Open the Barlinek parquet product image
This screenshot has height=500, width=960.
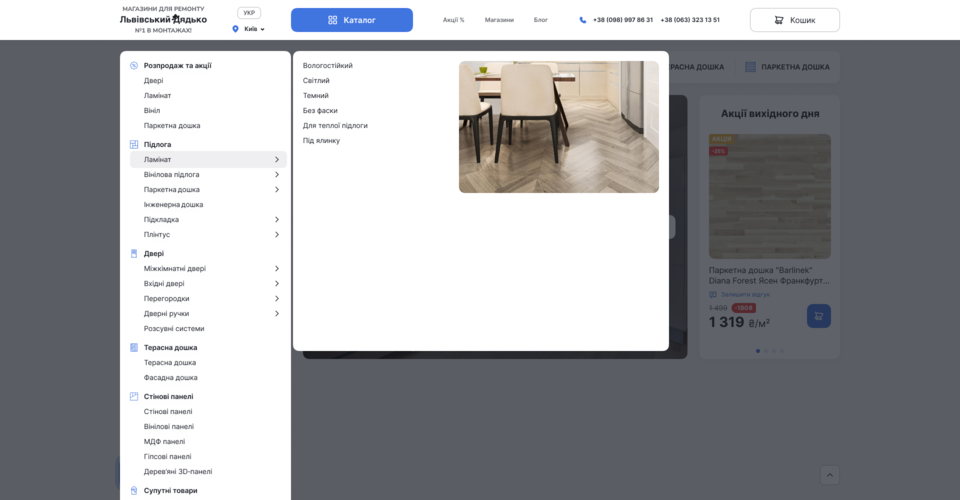[x=770, y=196]
